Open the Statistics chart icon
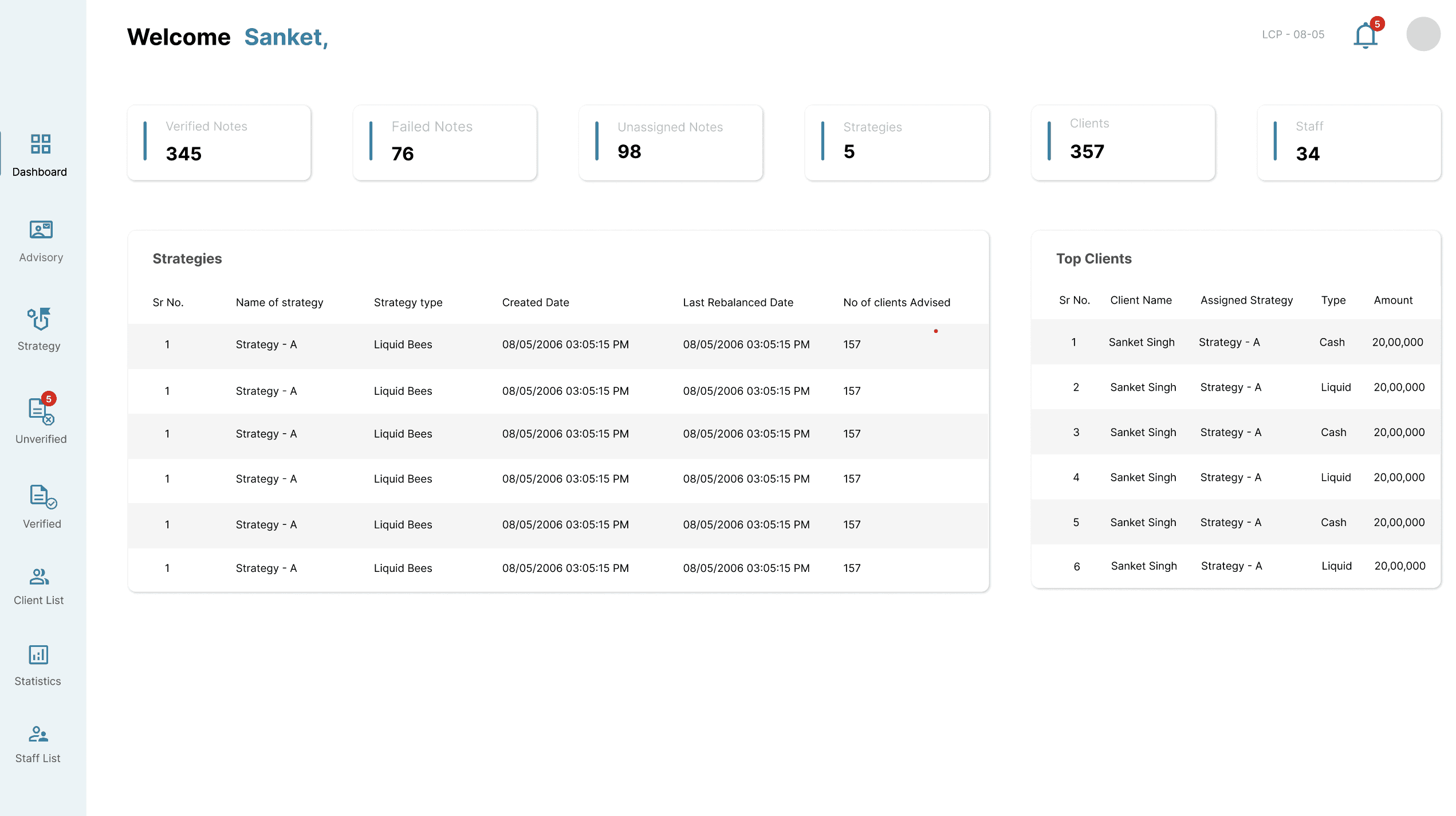Image resolution: width=1456 pixels, height=816 pixels. [38, 654]
